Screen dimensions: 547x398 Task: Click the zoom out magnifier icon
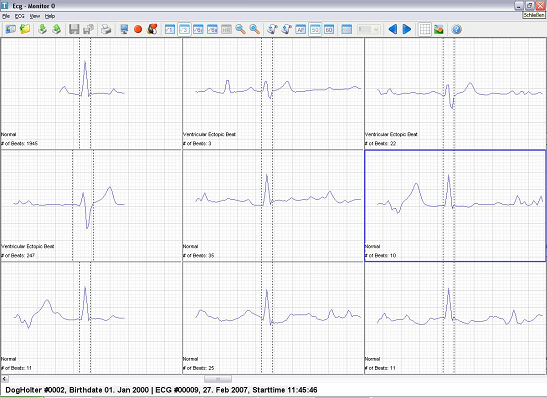240,29
